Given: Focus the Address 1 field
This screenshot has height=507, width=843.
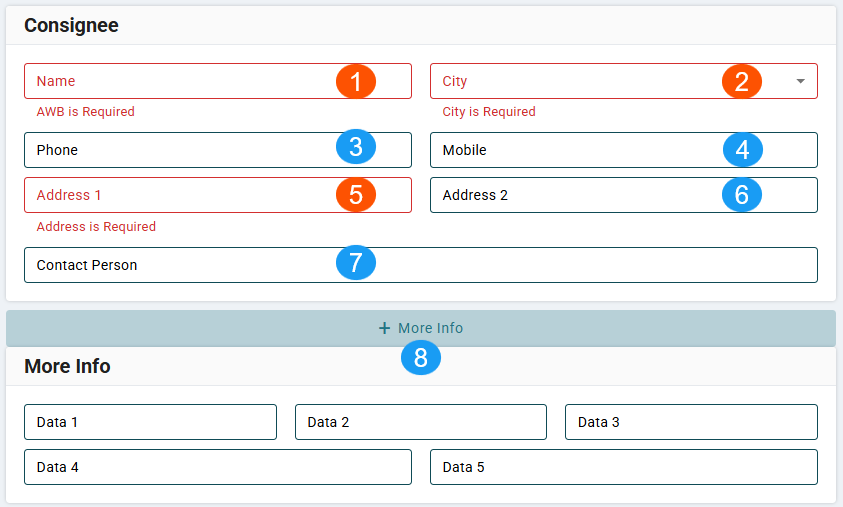Looking at the screenshot, I should click(x=180, y=195).
